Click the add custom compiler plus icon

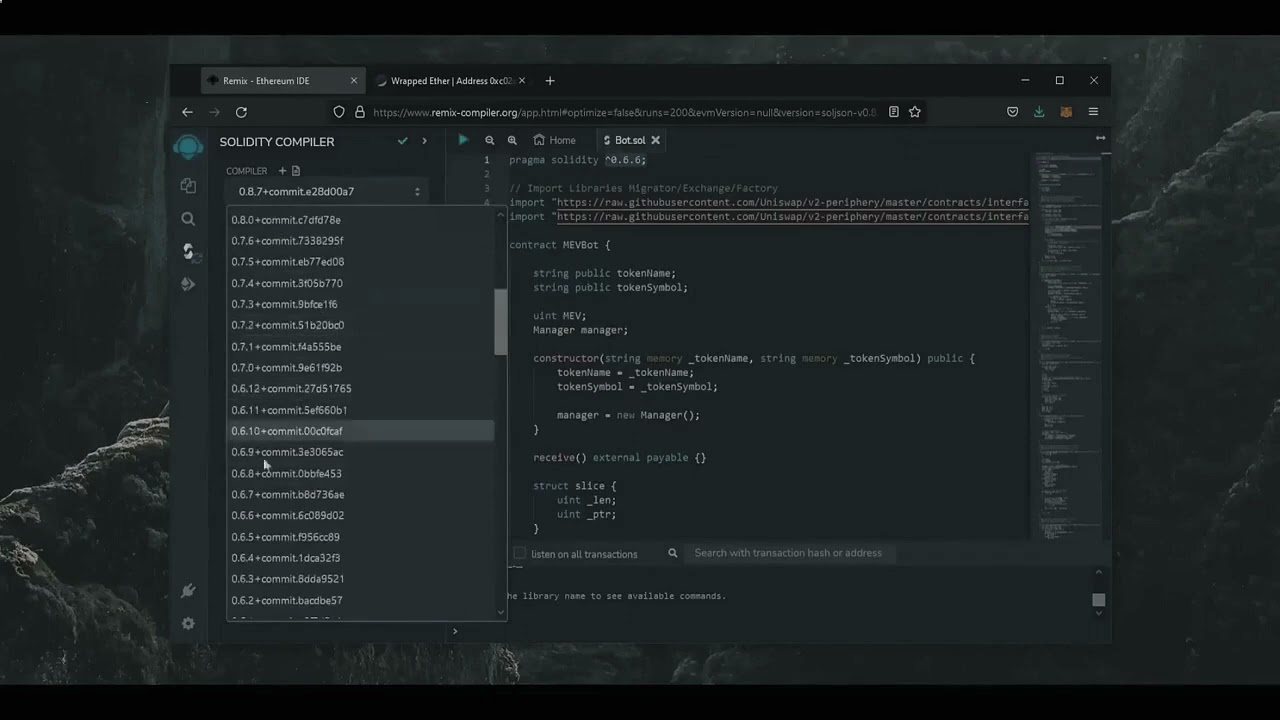point(282,171)
